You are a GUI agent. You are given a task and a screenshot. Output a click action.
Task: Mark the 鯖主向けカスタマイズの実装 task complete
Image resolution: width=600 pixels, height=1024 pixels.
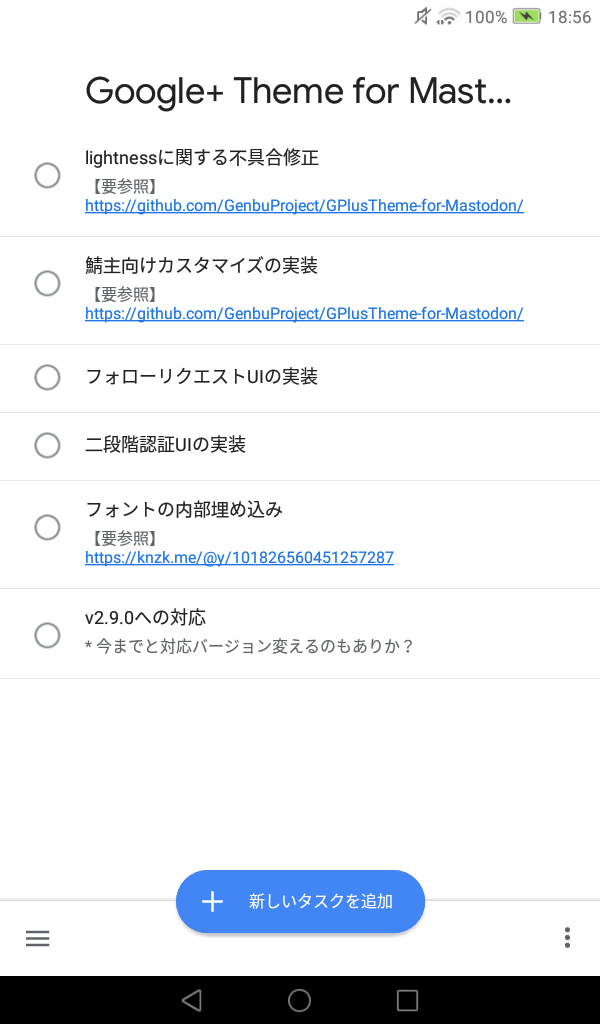tap(47, 283)
